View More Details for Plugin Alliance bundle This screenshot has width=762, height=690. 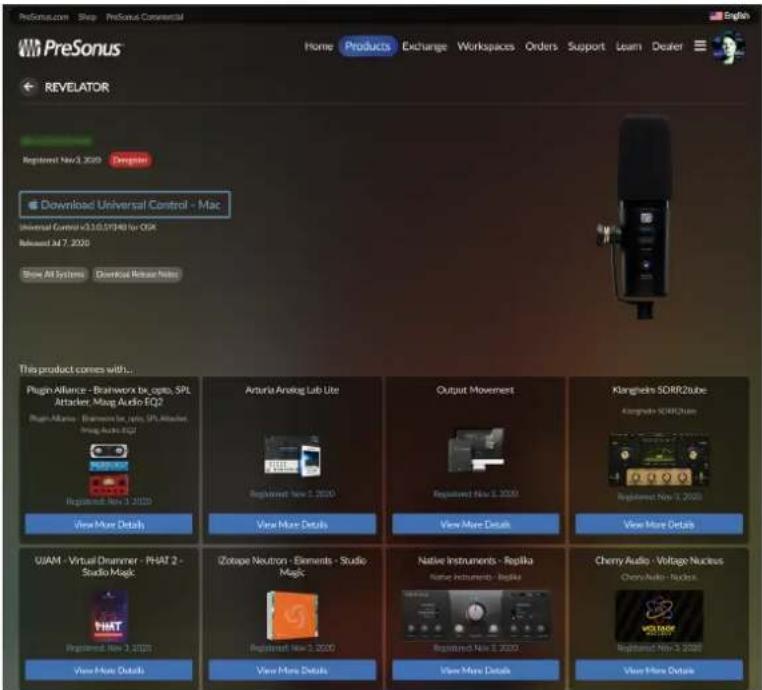[x=109, y=524]
